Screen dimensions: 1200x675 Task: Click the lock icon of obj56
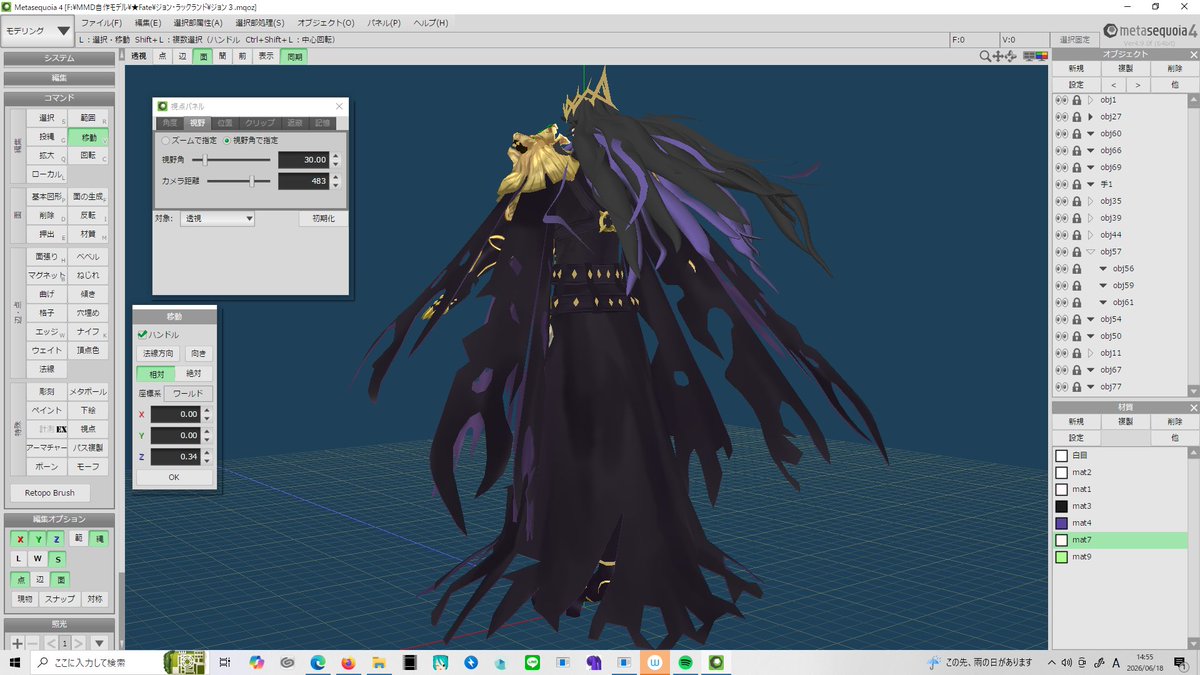pyautogui.click(x=1077, y=268)
